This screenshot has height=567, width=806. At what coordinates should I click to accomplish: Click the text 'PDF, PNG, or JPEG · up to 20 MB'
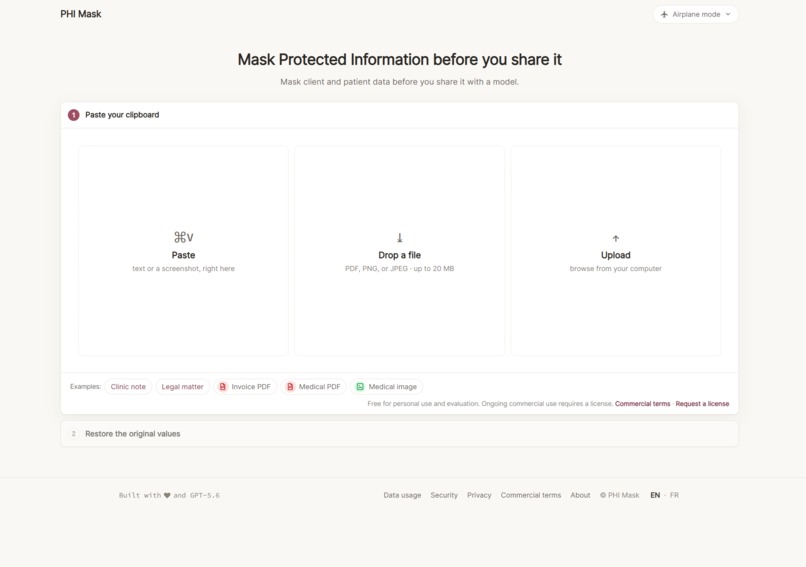click(x=399, y=268)
